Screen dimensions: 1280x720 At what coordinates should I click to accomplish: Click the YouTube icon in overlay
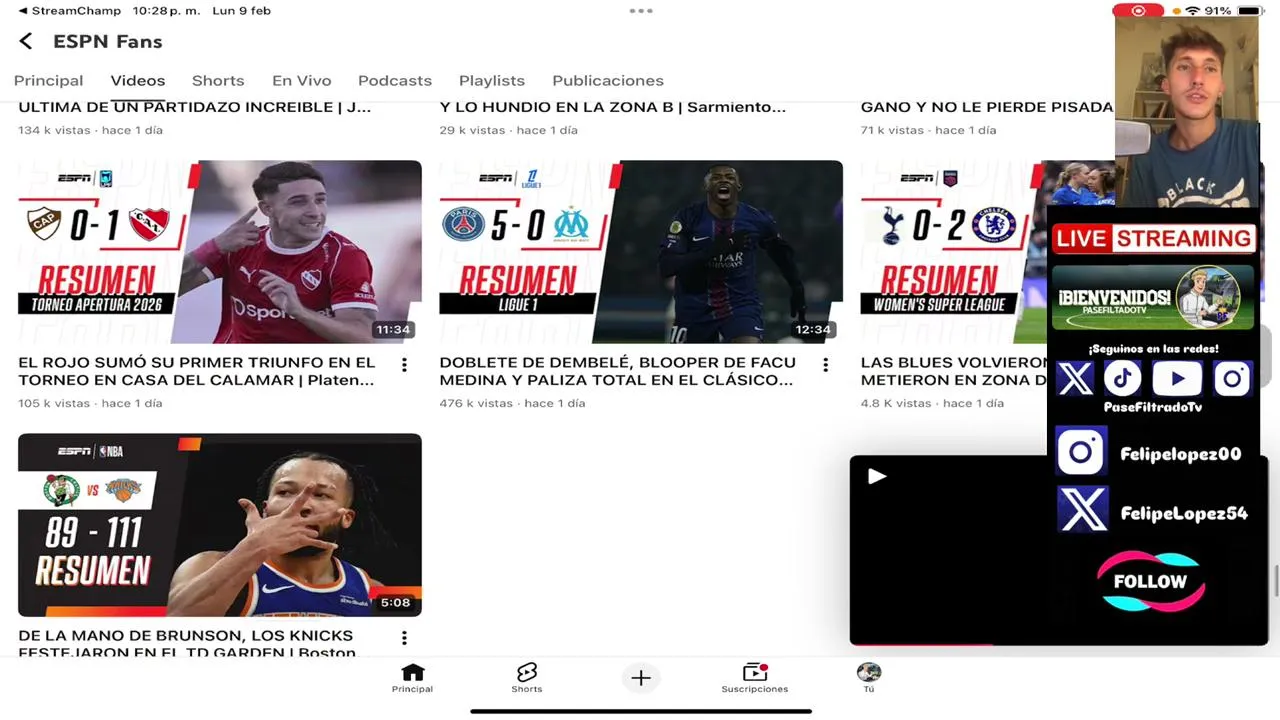point(1177,379)
